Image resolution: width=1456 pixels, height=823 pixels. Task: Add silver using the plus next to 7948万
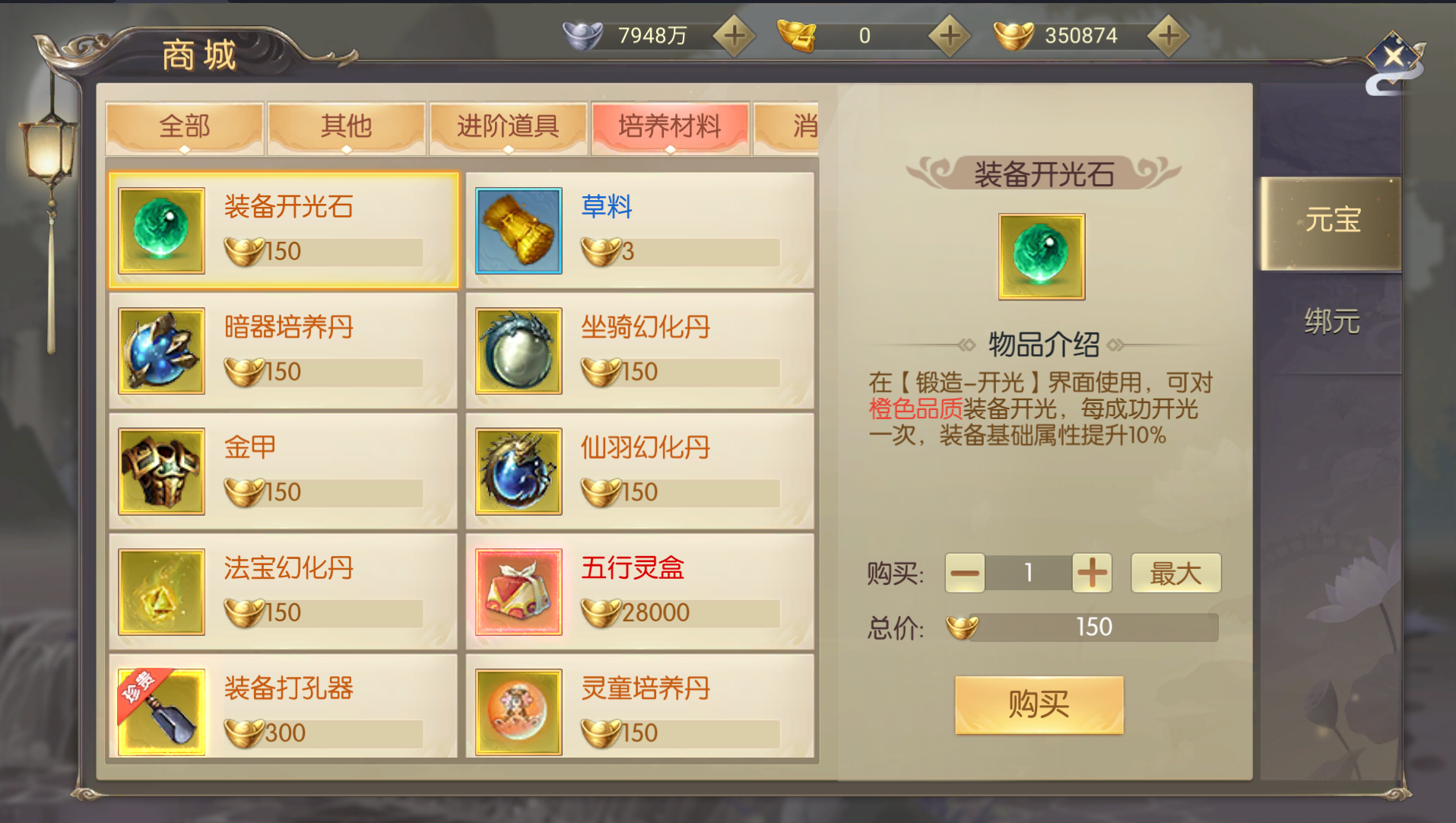pos(734,35)
